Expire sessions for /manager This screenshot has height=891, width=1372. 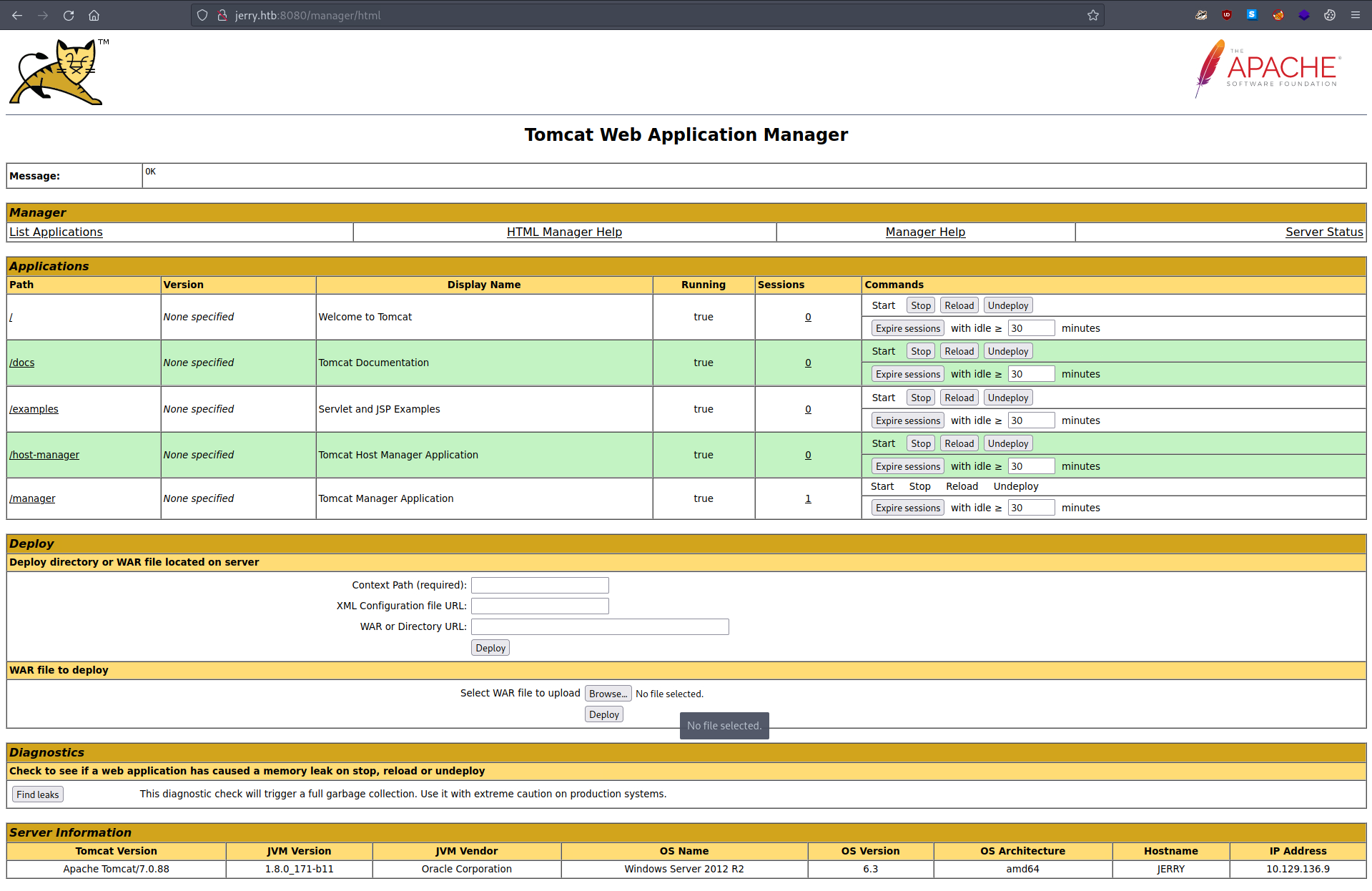908,508
